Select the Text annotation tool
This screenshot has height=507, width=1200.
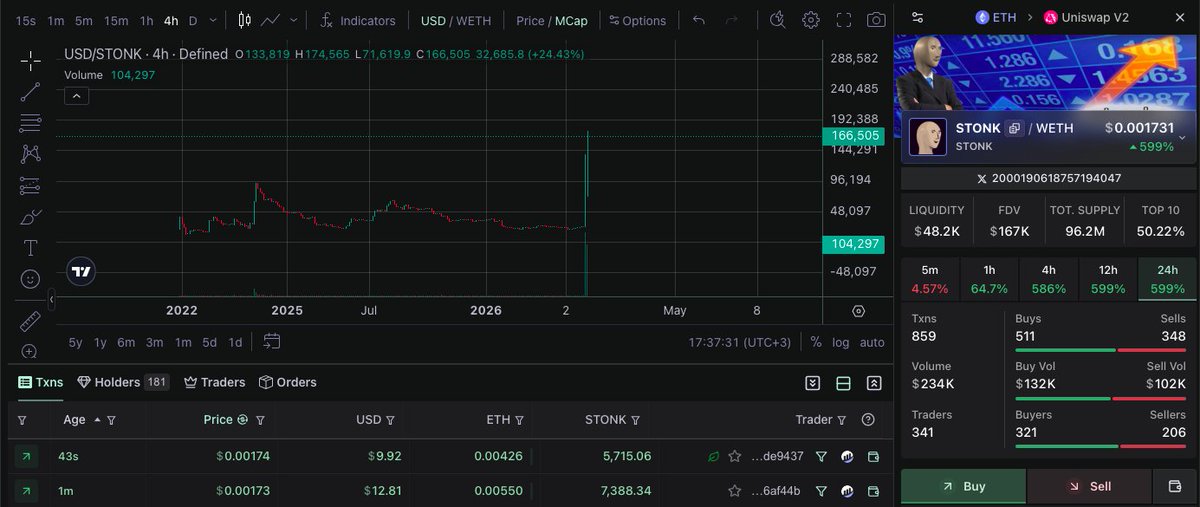[30, 247]
